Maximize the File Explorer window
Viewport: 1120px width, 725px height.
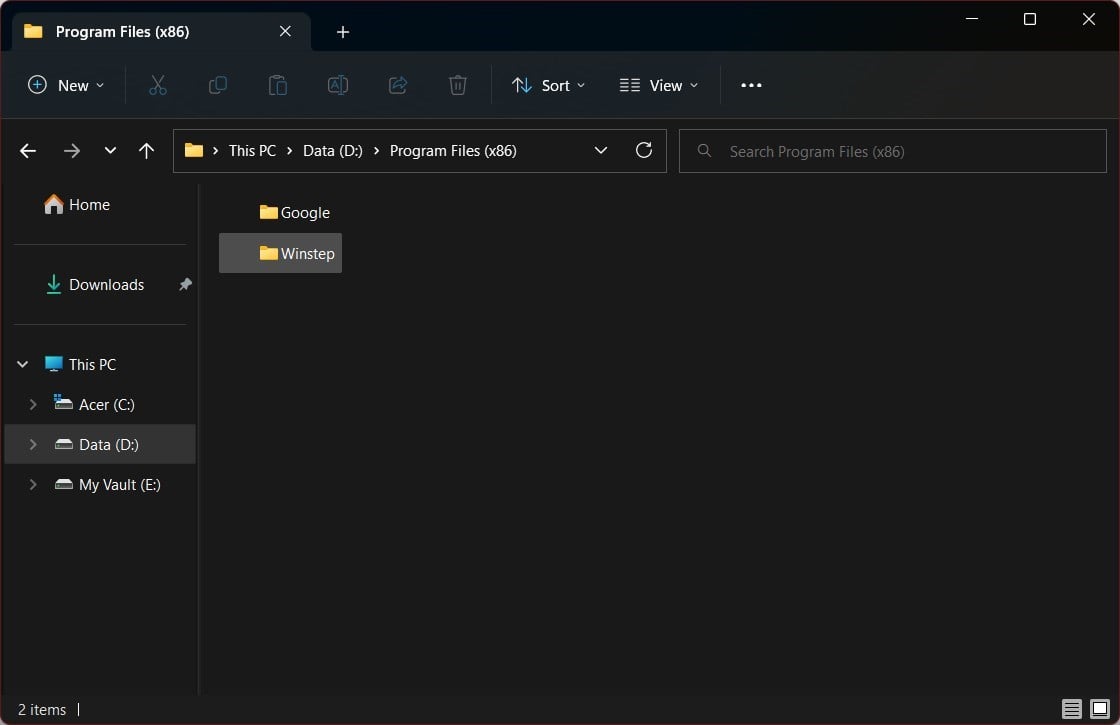click(1030, 19)
